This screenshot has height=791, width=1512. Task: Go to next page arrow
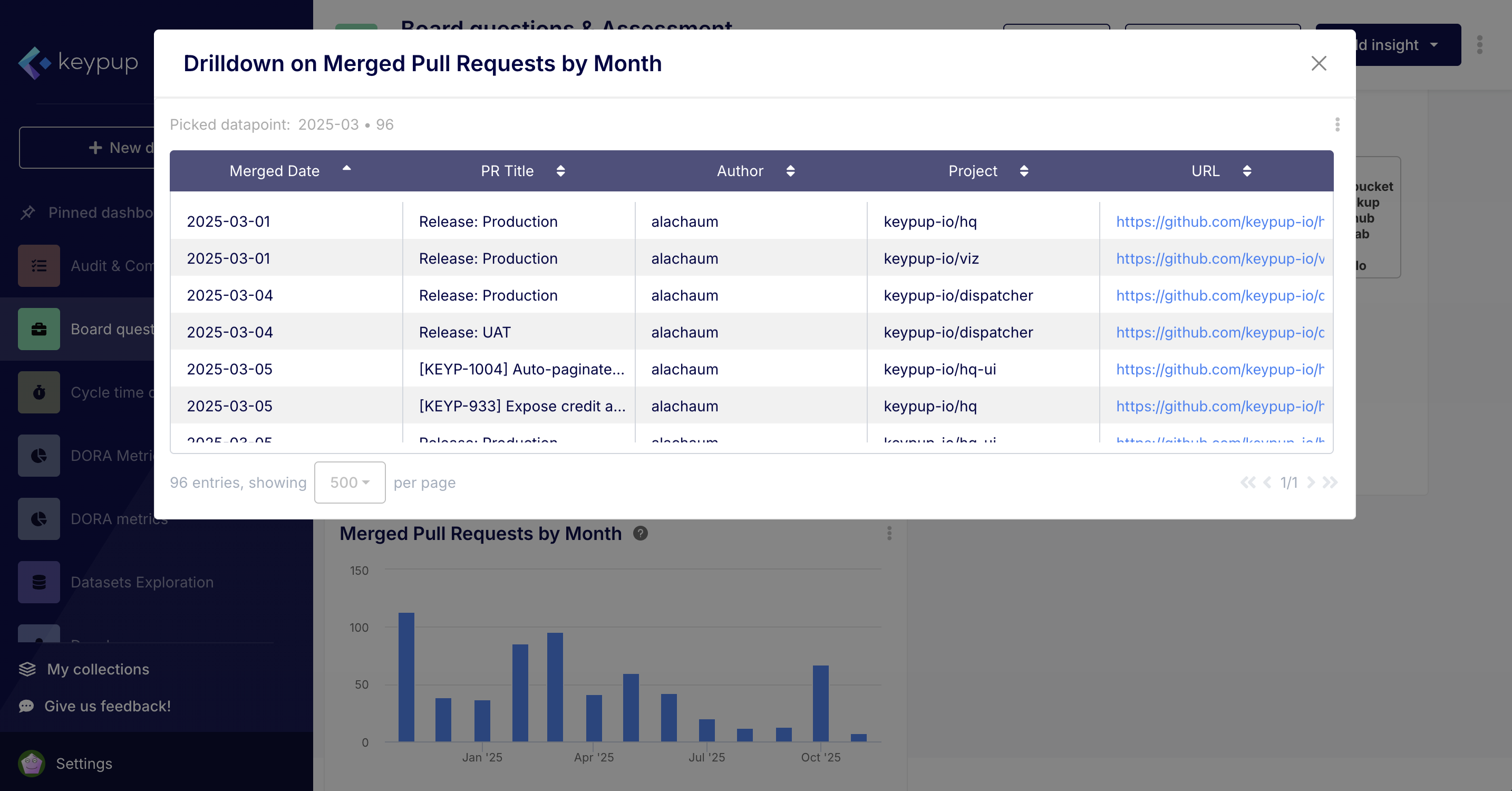click(x=1311, y=482)
